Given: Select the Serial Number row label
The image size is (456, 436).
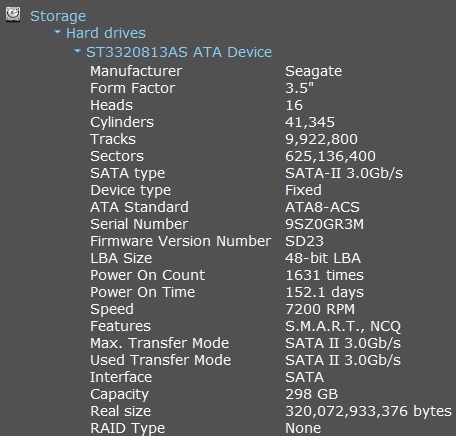Looking at the screenshot, I should coord(139,224).
